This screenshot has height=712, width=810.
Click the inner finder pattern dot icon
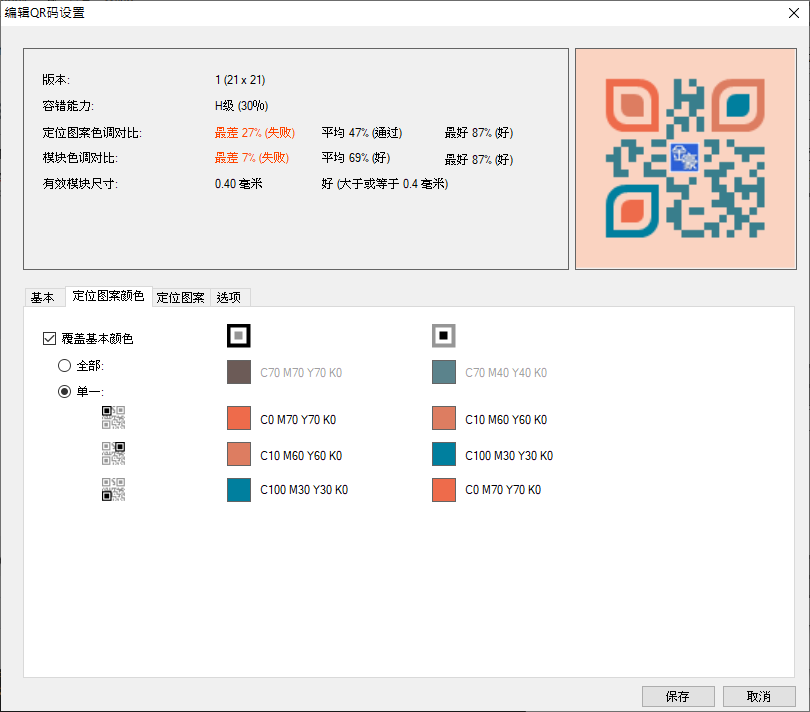(x=444, y=336)
